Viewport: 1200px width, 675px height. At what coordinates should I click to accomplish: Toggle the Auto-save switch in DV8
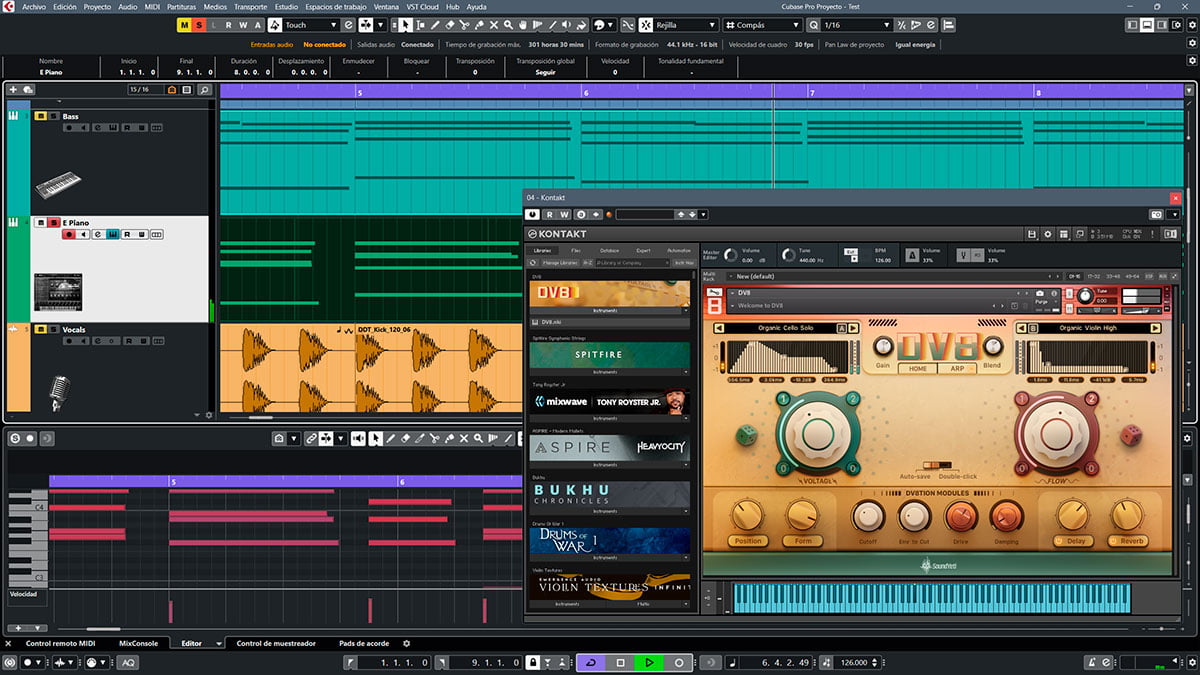[x=937, y=465]
